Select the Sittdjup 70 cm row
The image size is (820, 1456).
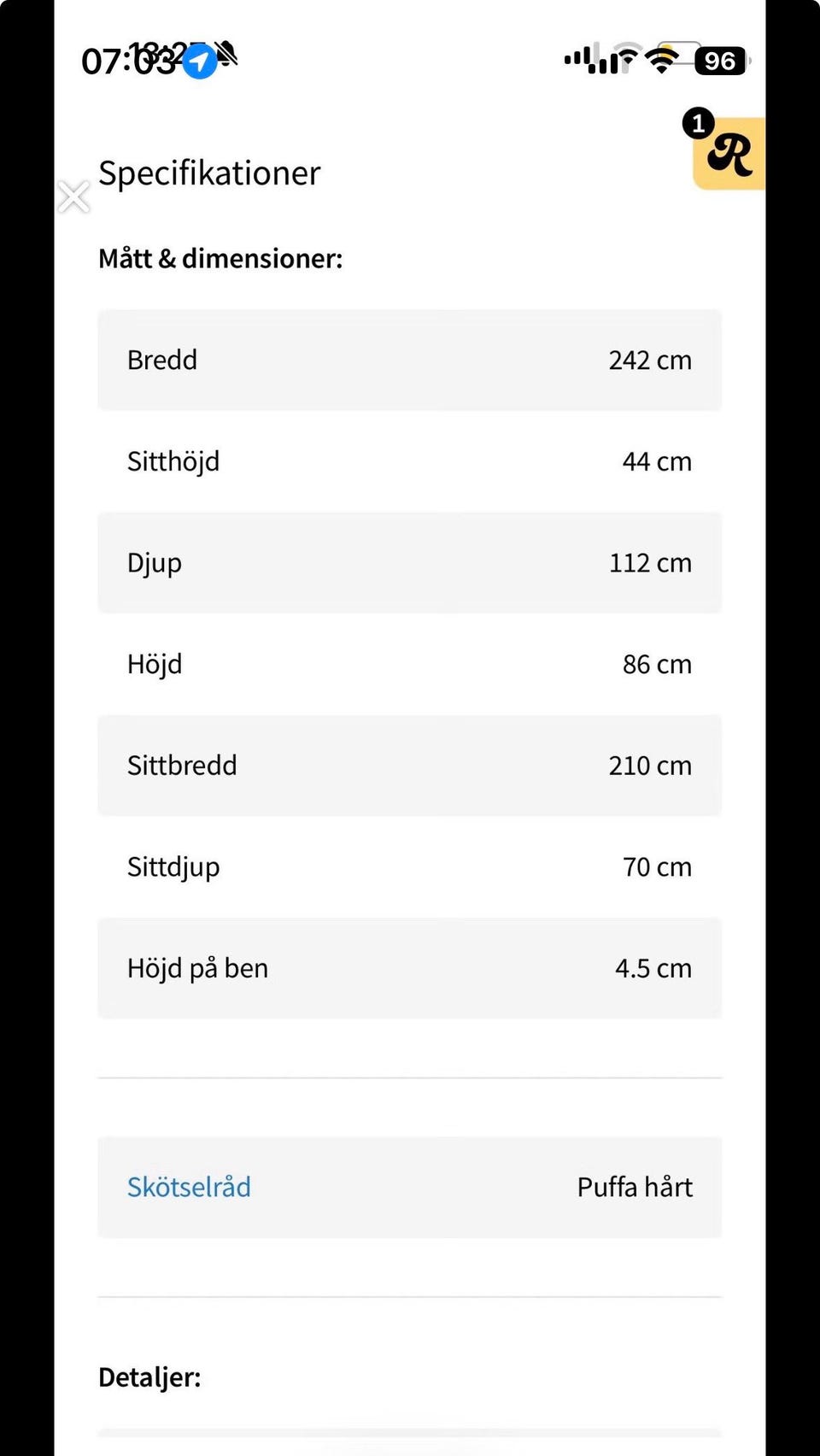point(410,866)
